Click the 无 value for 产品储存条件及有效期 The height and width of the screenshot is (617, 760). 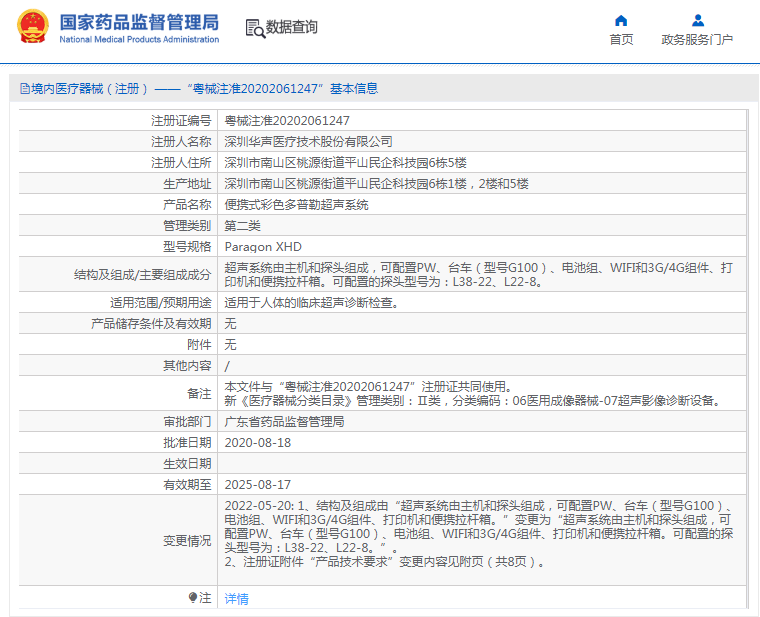click(230, 324)
